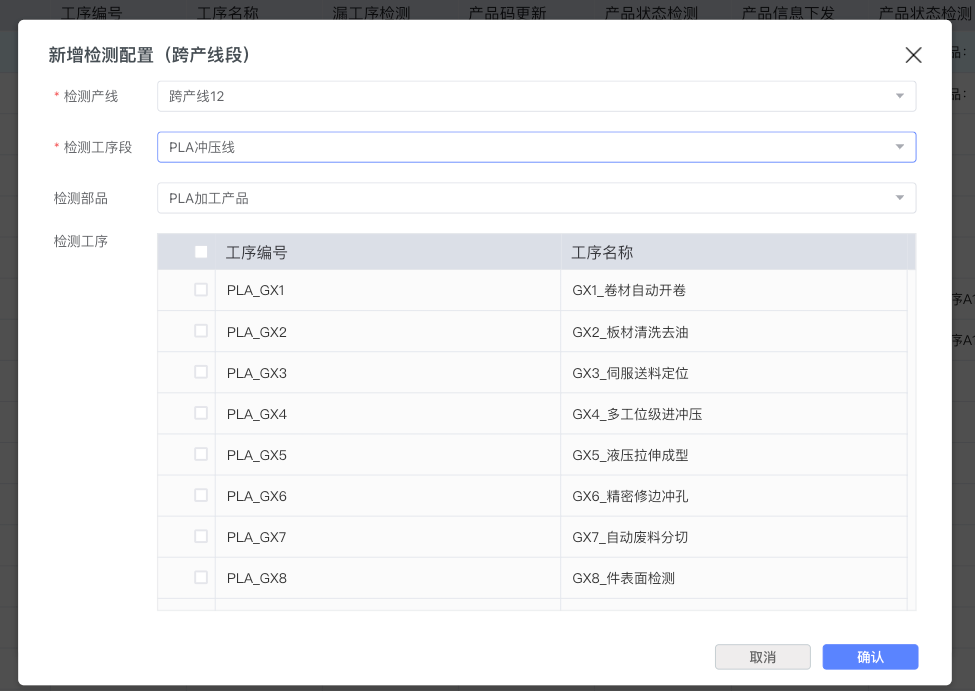Tick the checkbox for PLA_GX8

(201, 577)
